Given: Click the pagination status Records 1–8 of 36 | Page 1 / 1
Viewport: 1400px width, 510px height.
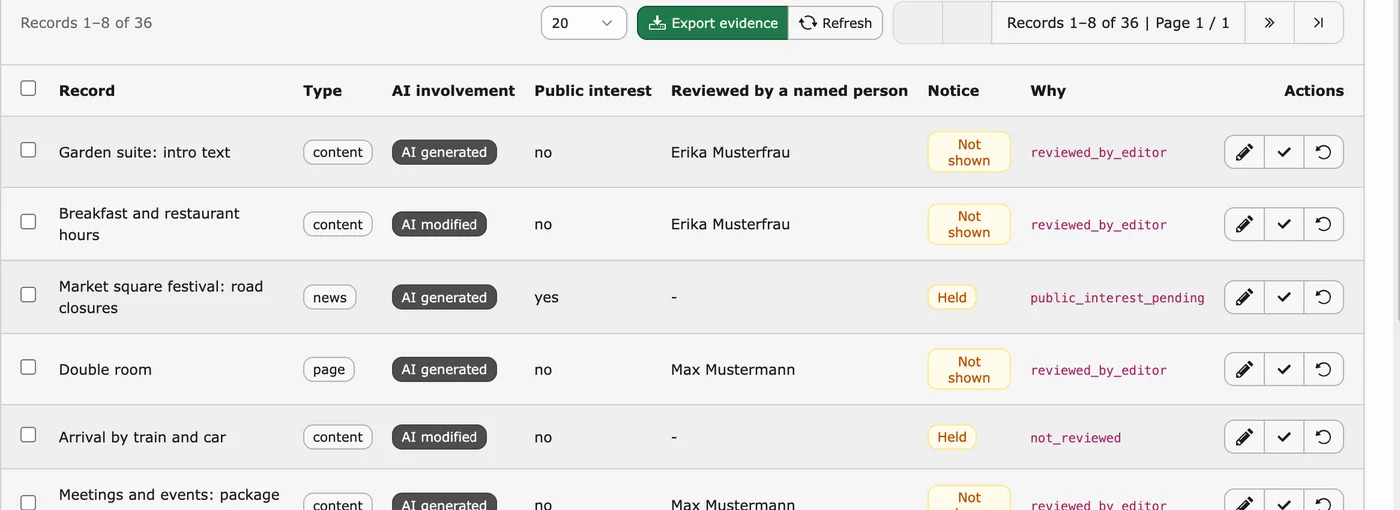Looking at the screenshot, I should click(x=1118, y=22).
